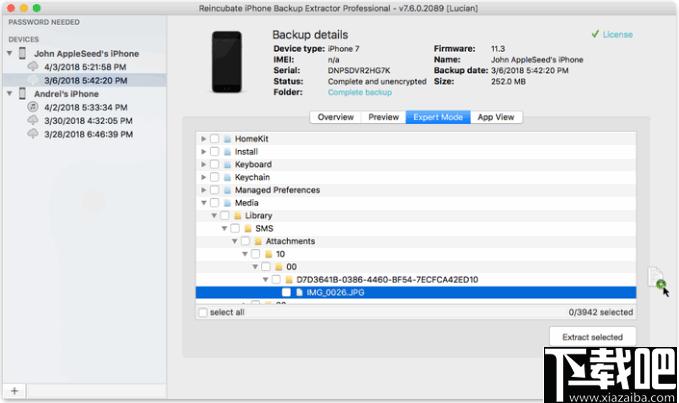The height and width of the screenshot is (403, 679).
Task: Collapse Andrei's iPhone device group
Action: (x=10, y=93)
